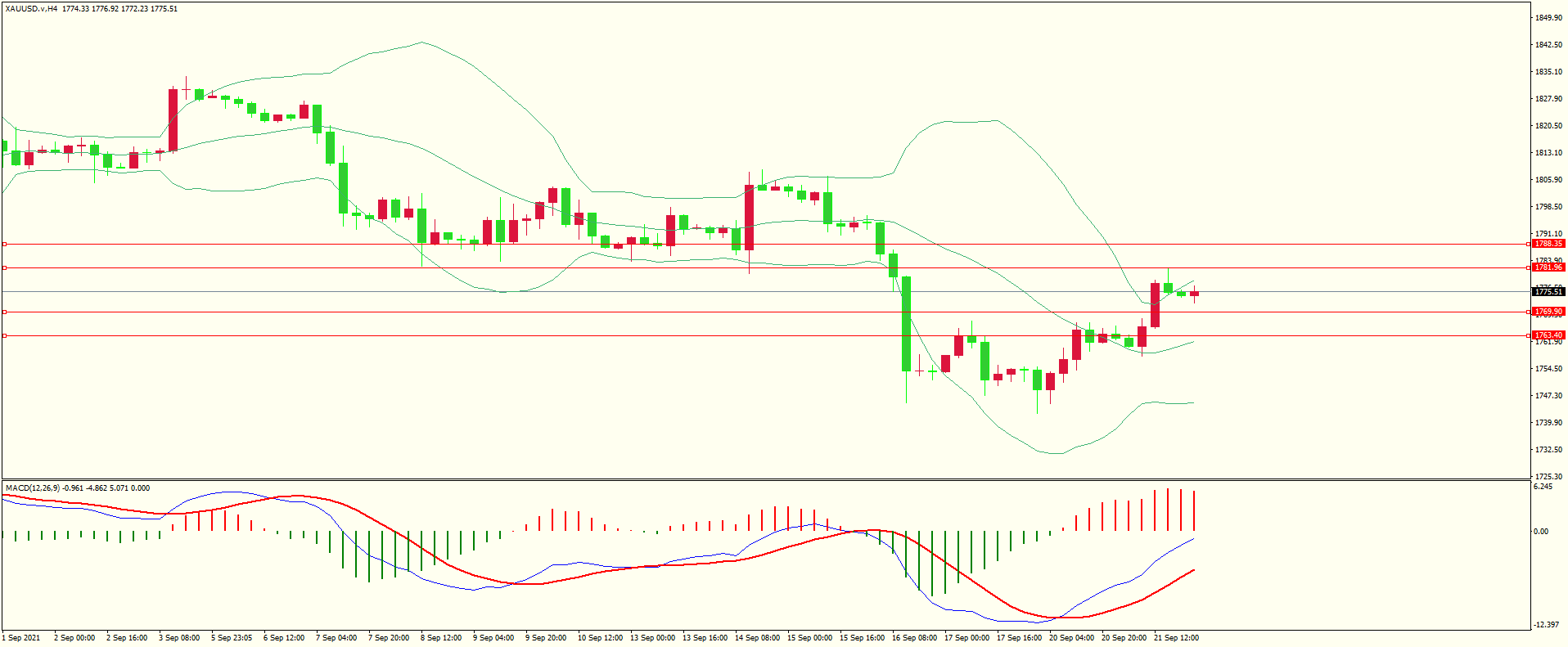This screenshot has width=1568, height=647.
Task: Select the 1781.96 horizontal line price tag
Action: click(1548, 267)
